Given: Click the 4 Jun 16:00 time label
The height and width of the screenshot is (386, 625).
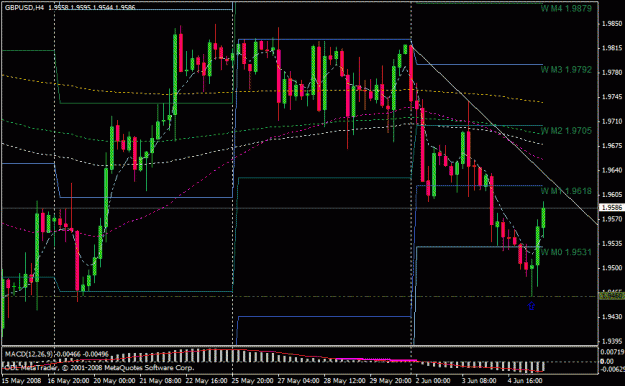Looking at the screenshot, I should tap(525, 380).
